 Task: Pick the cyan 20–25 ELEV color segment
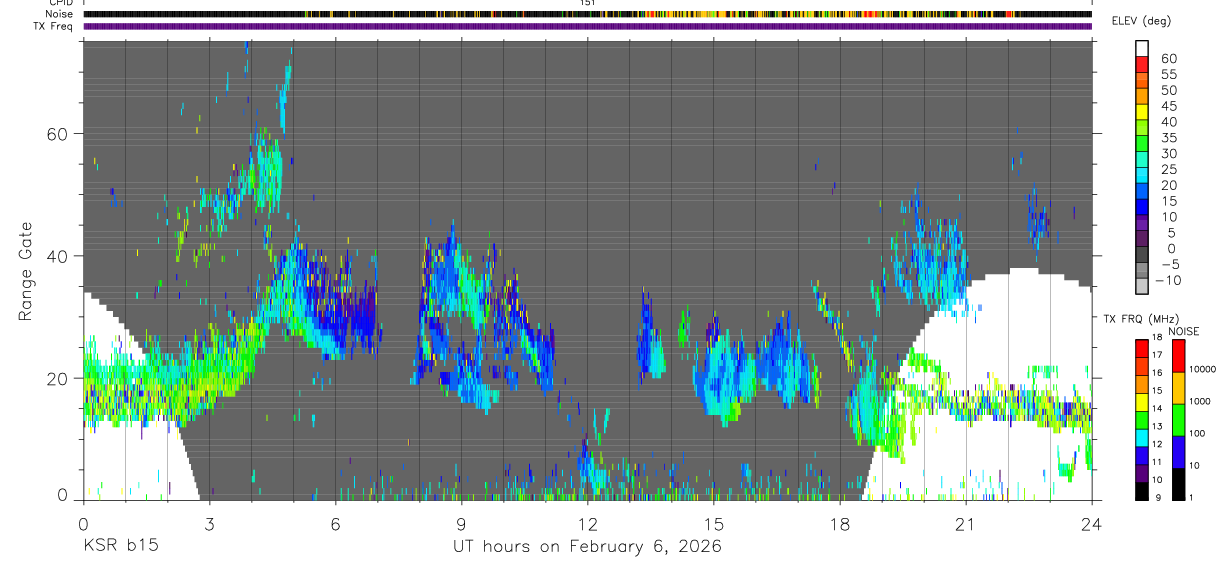pos(1142,176)
